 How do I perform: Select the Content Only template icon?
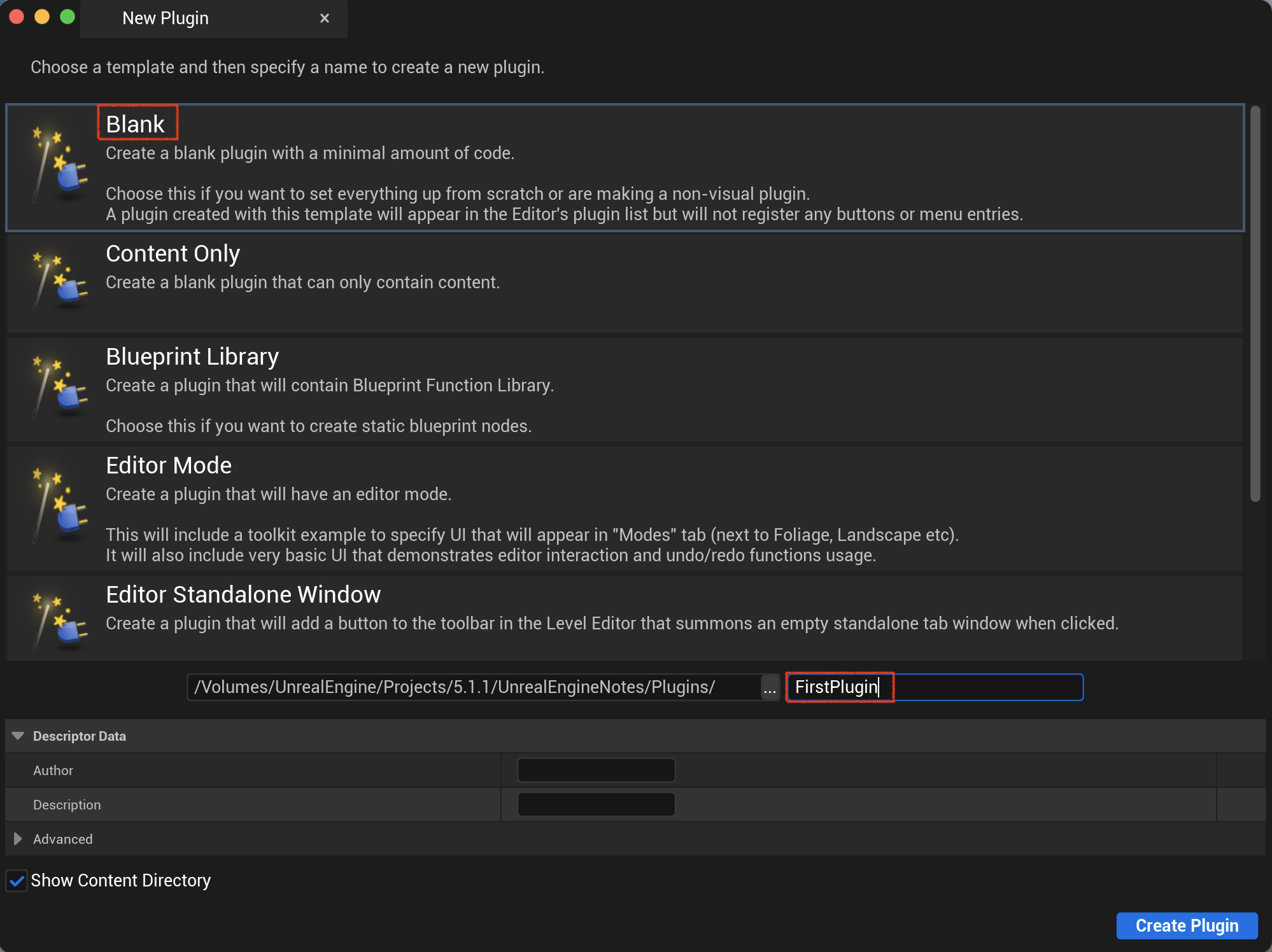coord(59,281)
